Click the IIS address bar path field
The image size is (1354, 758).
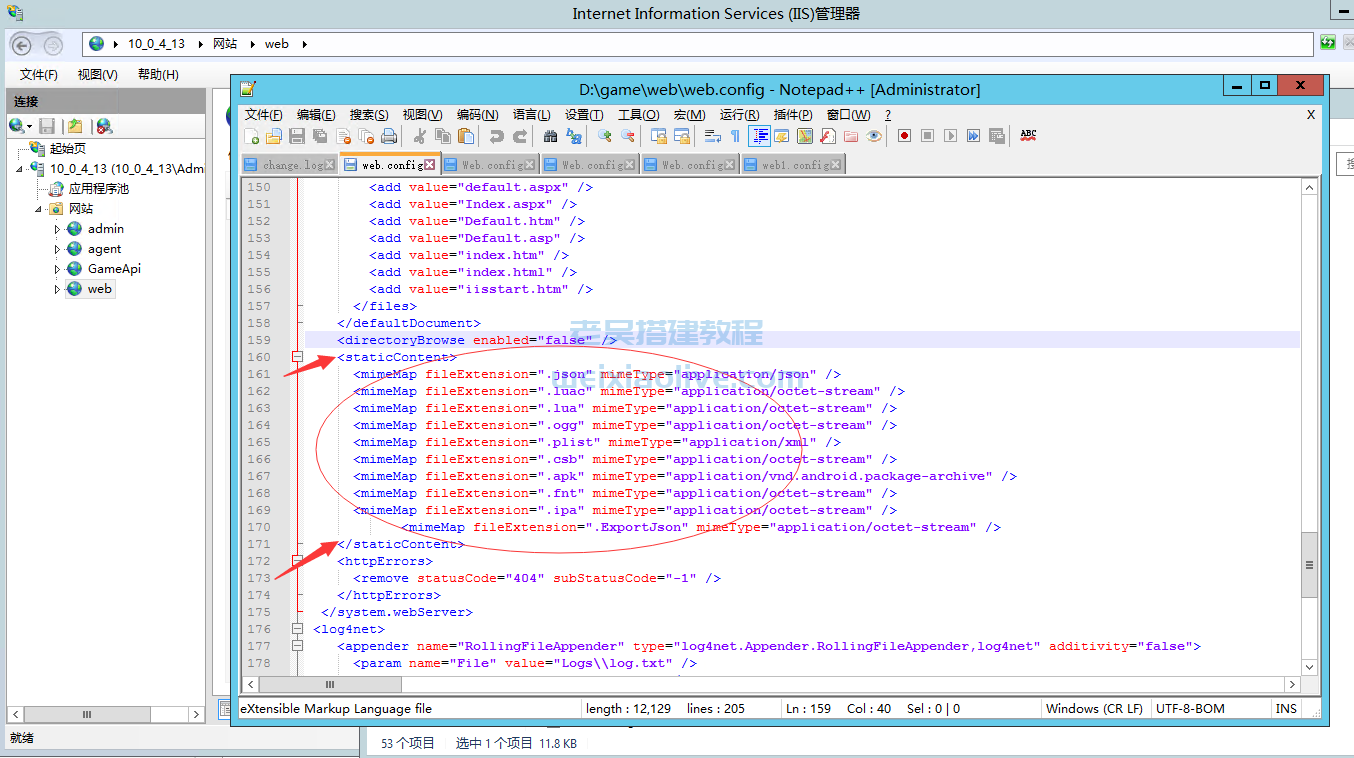pos(700,44)
